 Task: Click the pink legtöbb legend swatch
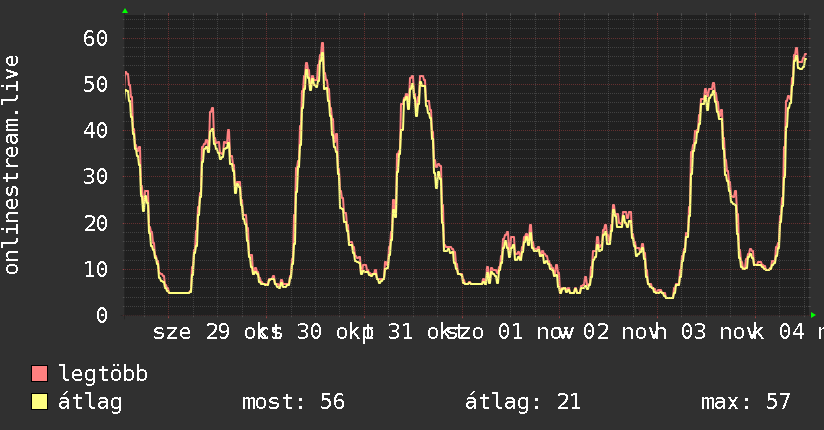[x=39, y=373]
